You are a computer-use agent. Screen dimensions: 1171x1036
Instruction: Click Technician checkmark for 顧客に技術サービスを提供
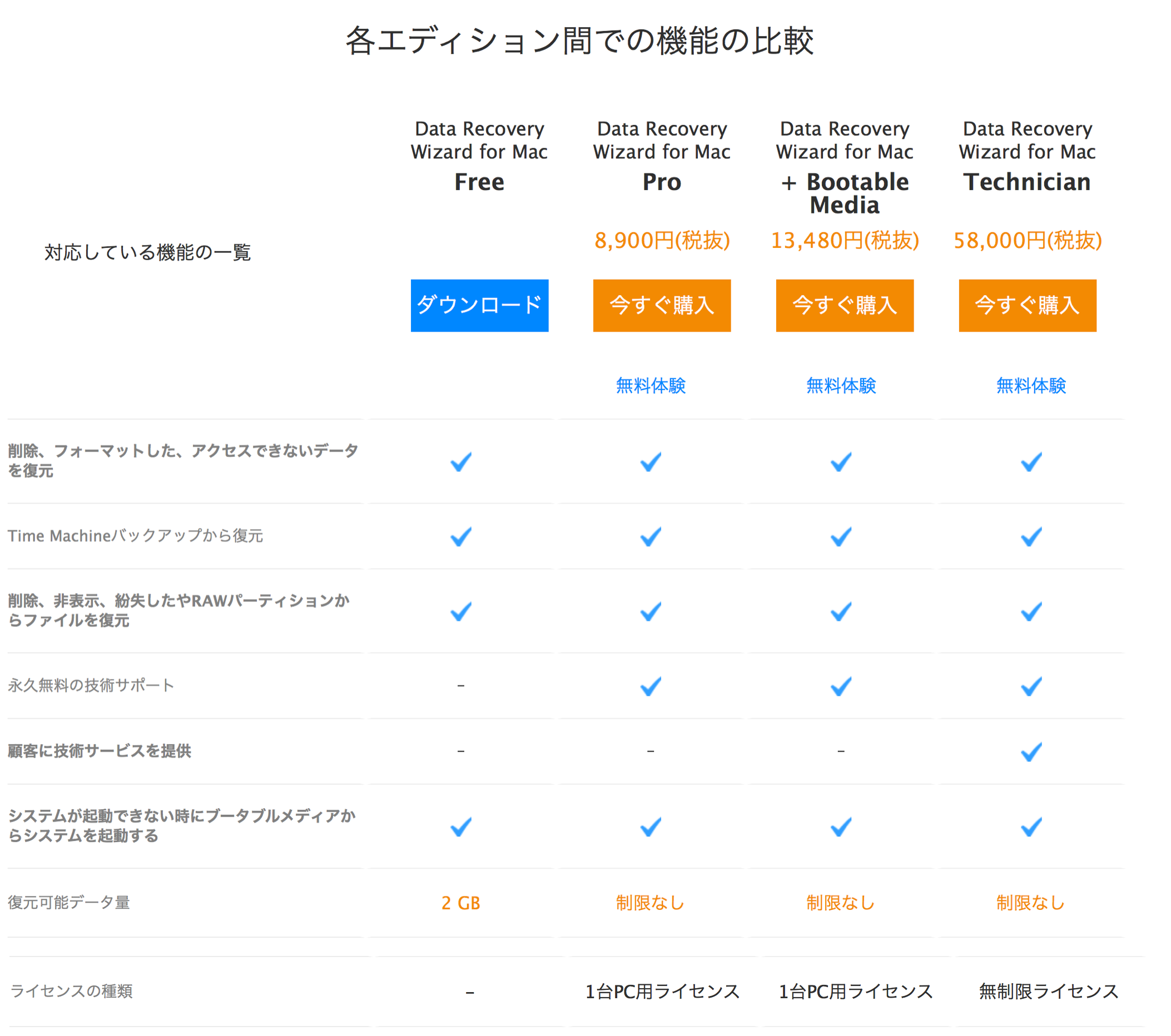[1031, 751]
